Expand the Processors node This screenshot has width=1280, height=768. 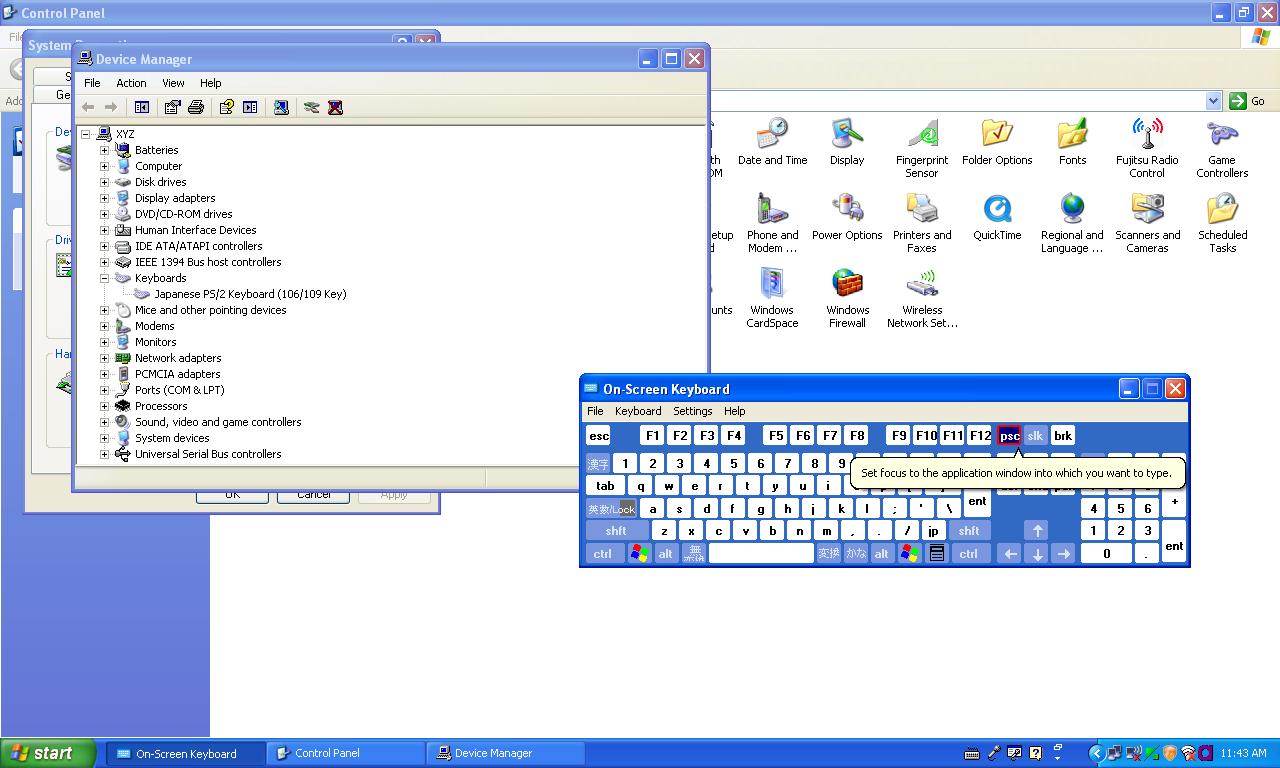(x=104, y=406)
